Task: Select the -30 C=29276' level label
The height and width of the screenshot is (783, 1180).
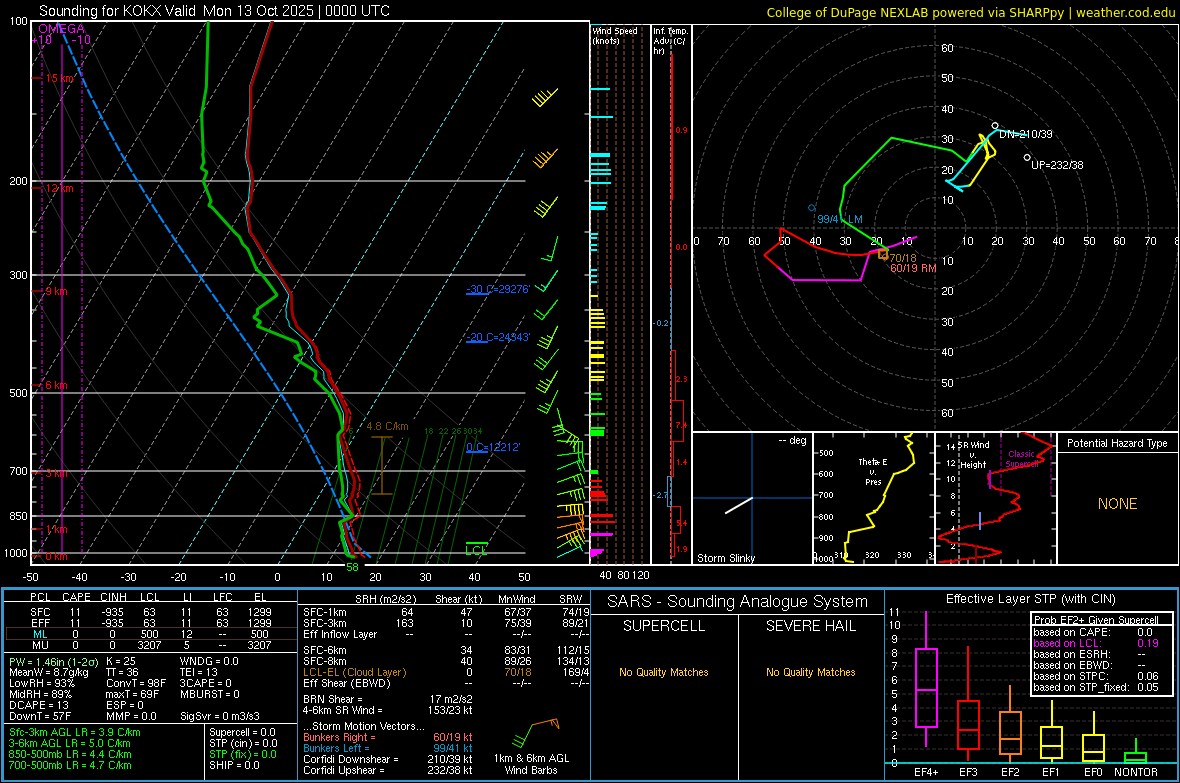Action: tap(498, 289)
